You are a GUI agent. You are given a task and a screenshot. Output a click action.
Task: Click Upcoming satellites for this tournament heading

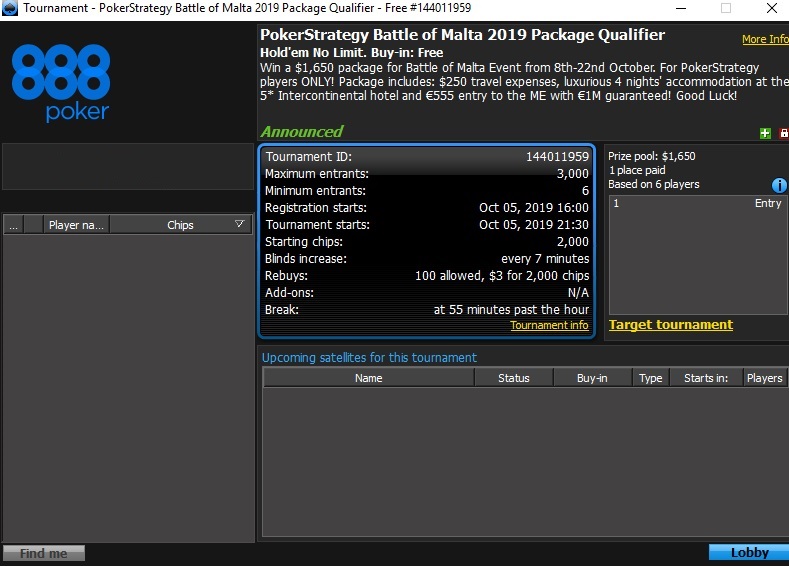point(369,358)
